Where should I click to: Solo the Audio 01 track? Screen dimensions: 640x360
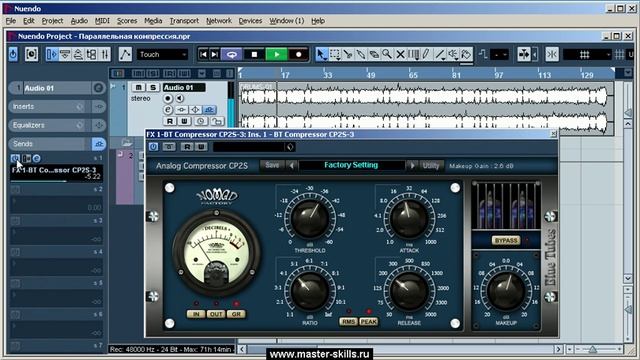point(153,87)
